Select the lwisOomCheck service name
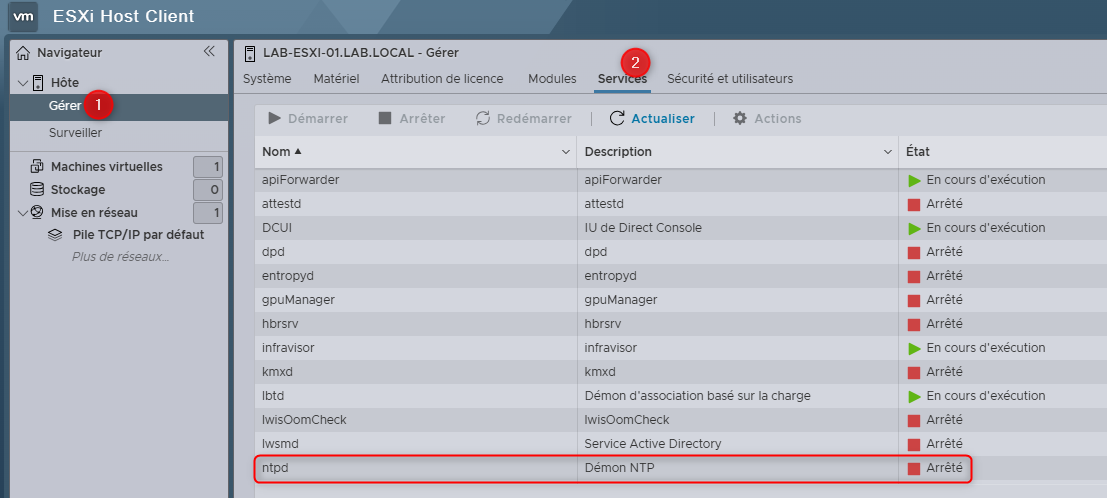This screenshot has height=498, width=1107. pos(304,420)
